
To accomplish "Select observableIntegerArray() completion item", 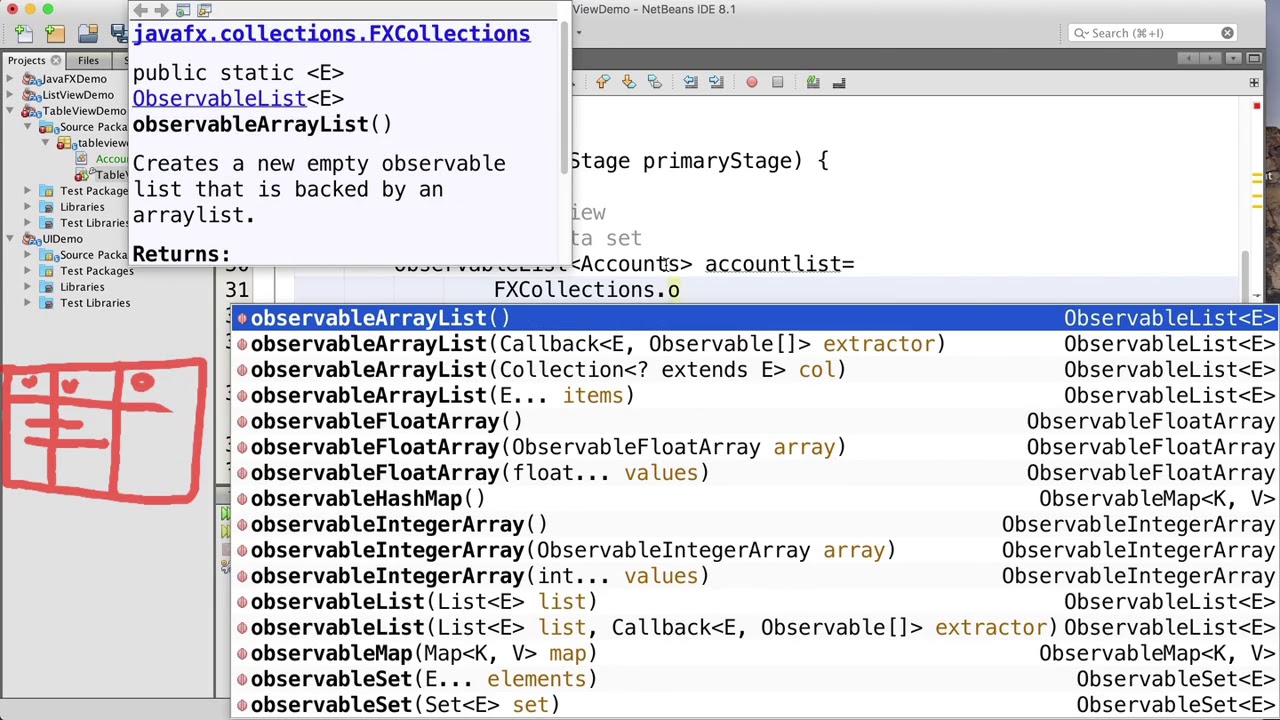I will pos(754,525).
